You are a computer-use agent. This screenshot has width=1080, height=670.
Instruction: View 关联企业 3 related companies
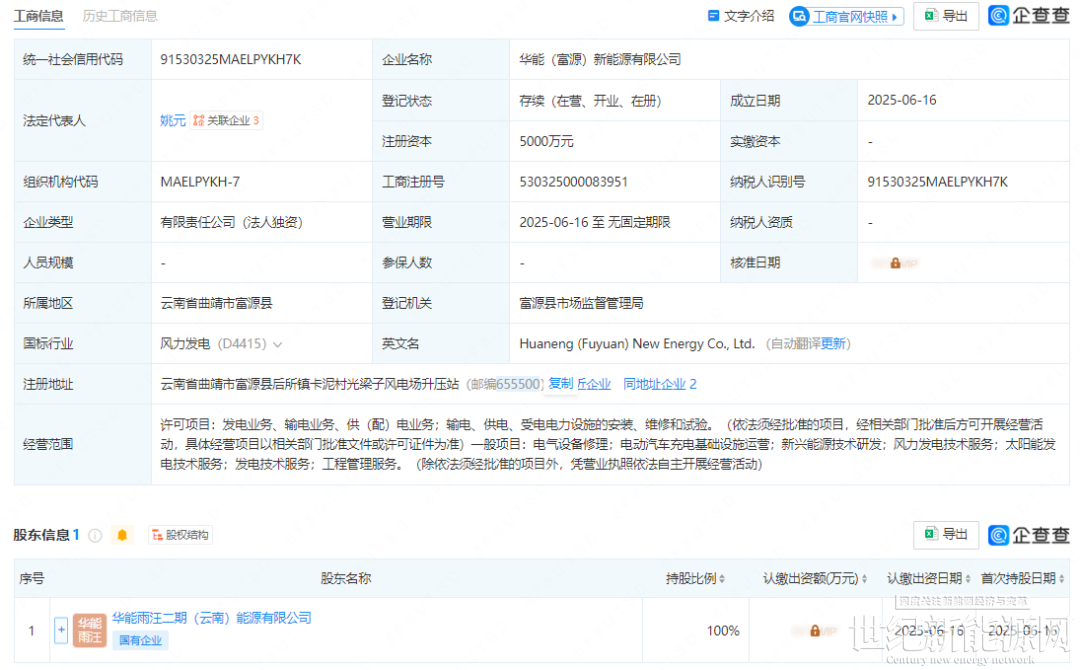(226, 121)
